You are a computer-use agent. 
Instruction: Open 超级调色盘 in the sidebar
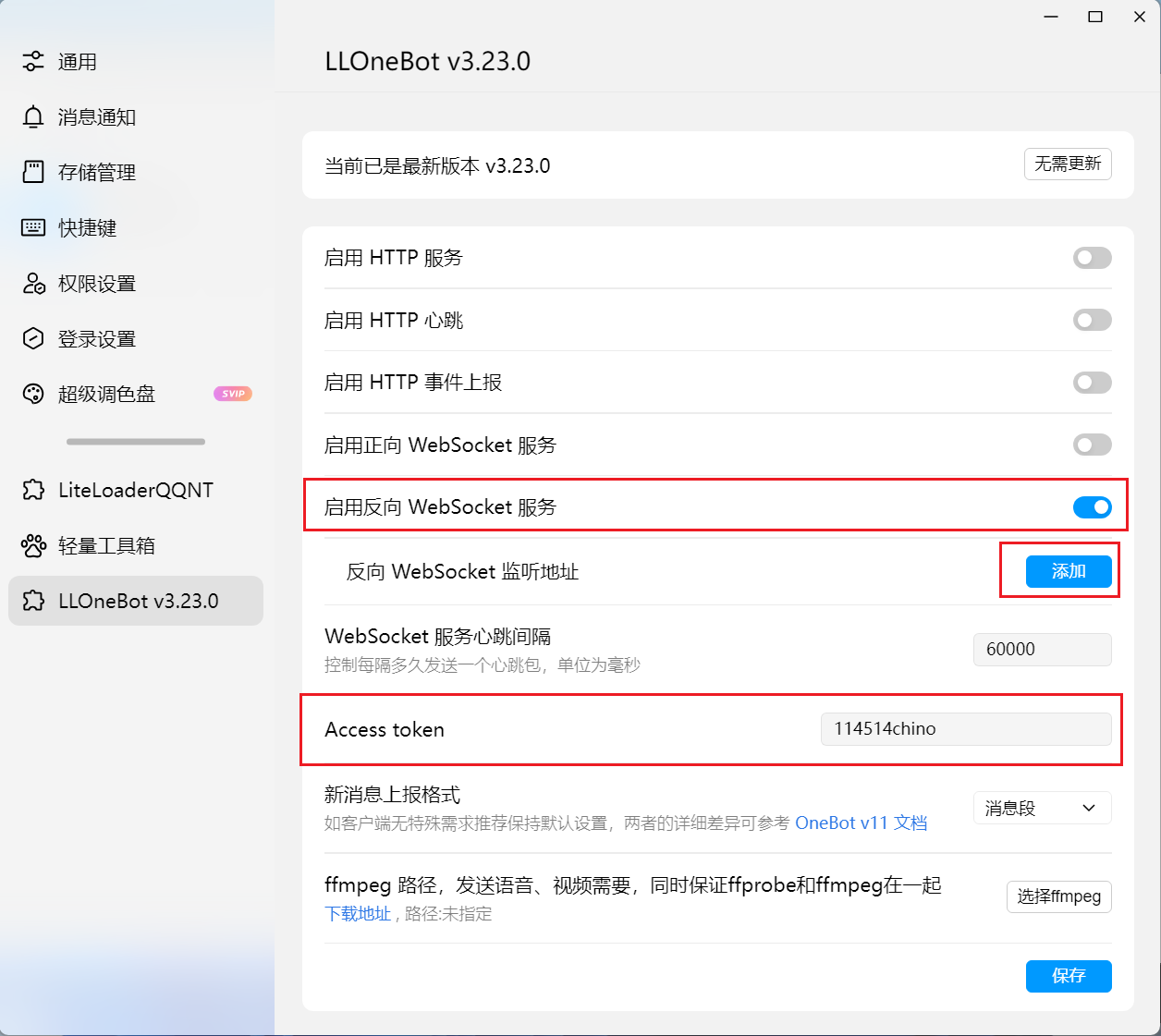[136, 394]
